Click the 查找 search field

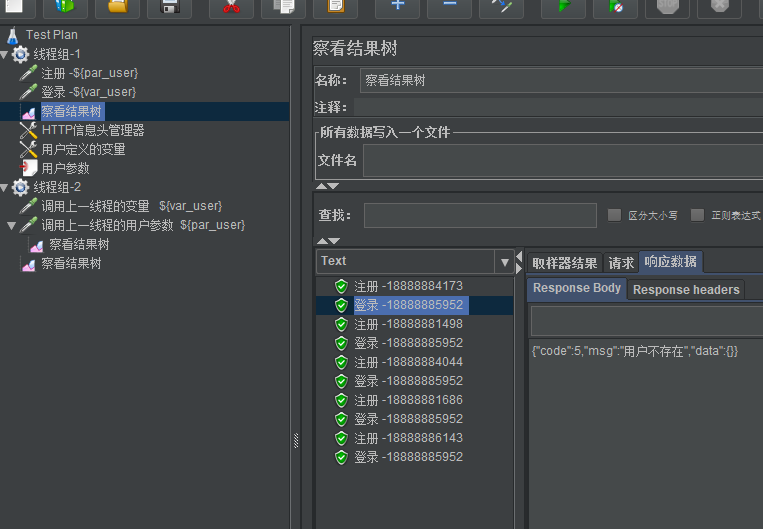click(x=480, y=215)
